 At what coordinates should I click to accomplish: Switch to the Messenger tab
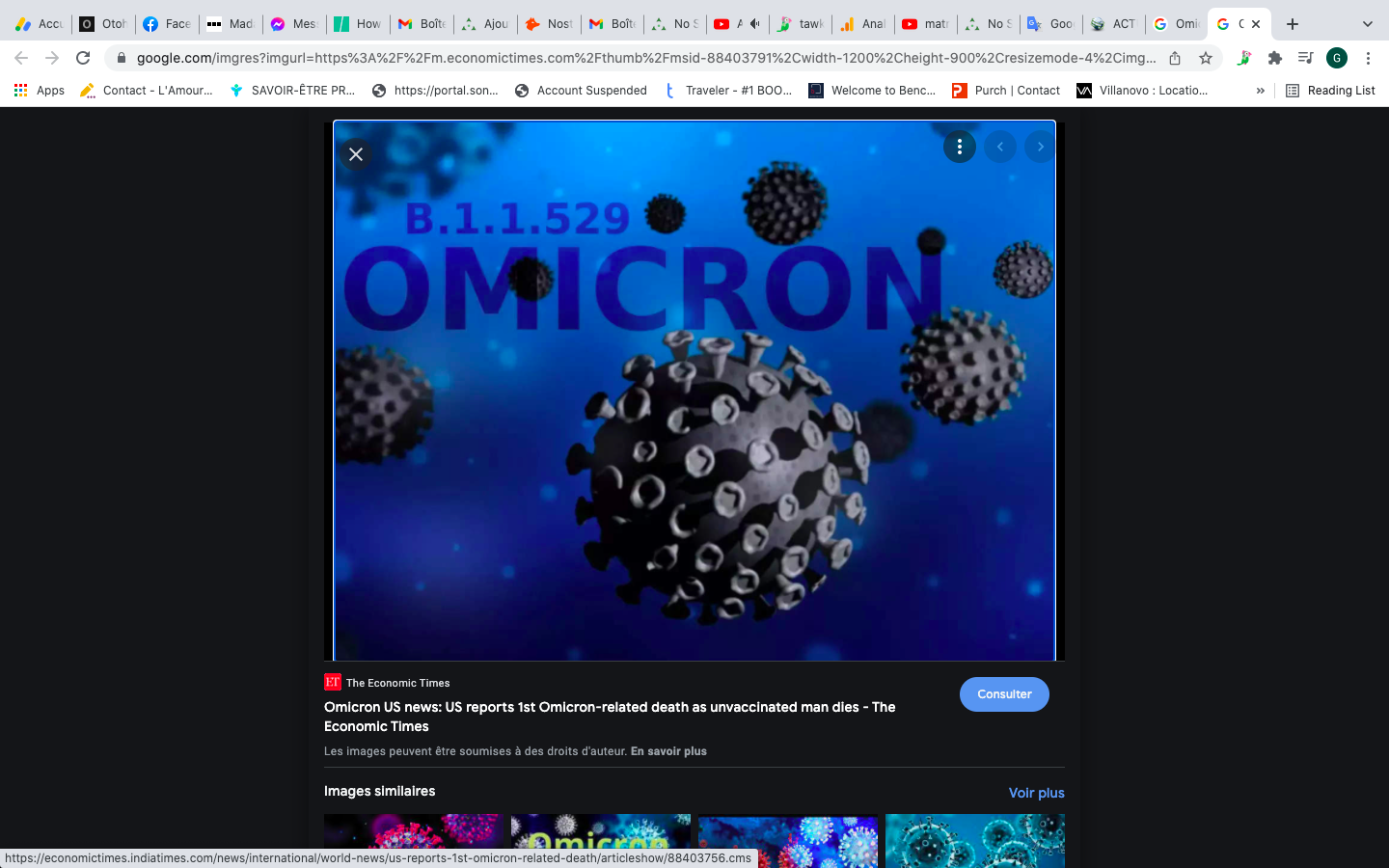294,24
